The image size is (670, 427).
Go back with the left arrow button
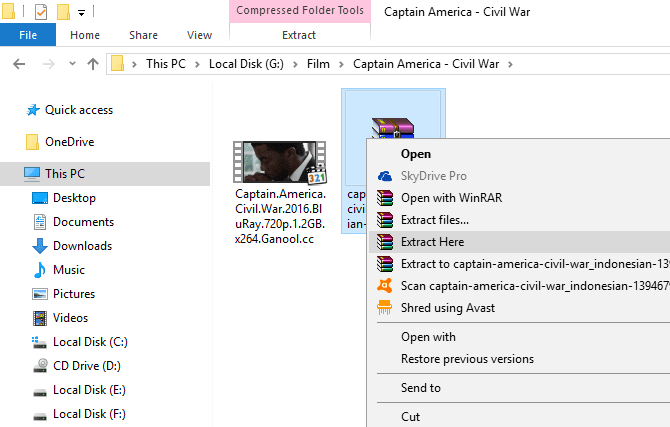(19, 64)
